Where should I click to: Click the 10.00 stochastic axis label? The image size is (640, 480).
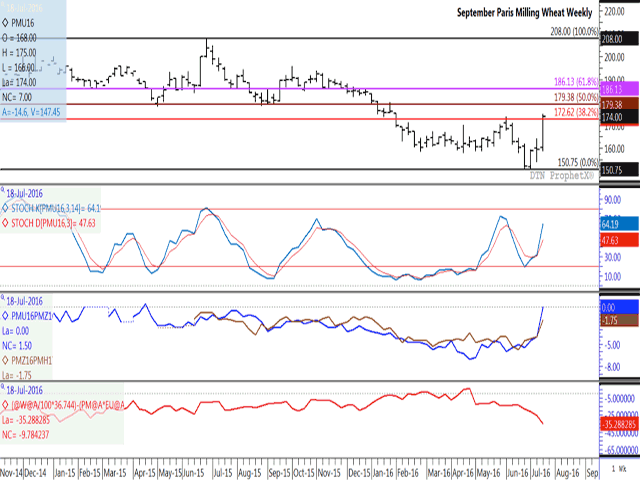(612, 276)
